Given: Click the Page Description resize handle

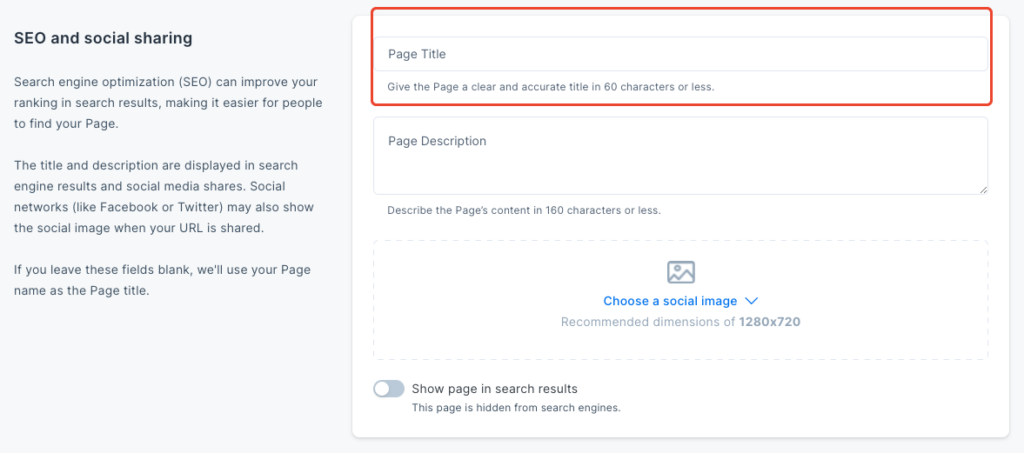Looking at the screenshot, I should coord(984,189).
